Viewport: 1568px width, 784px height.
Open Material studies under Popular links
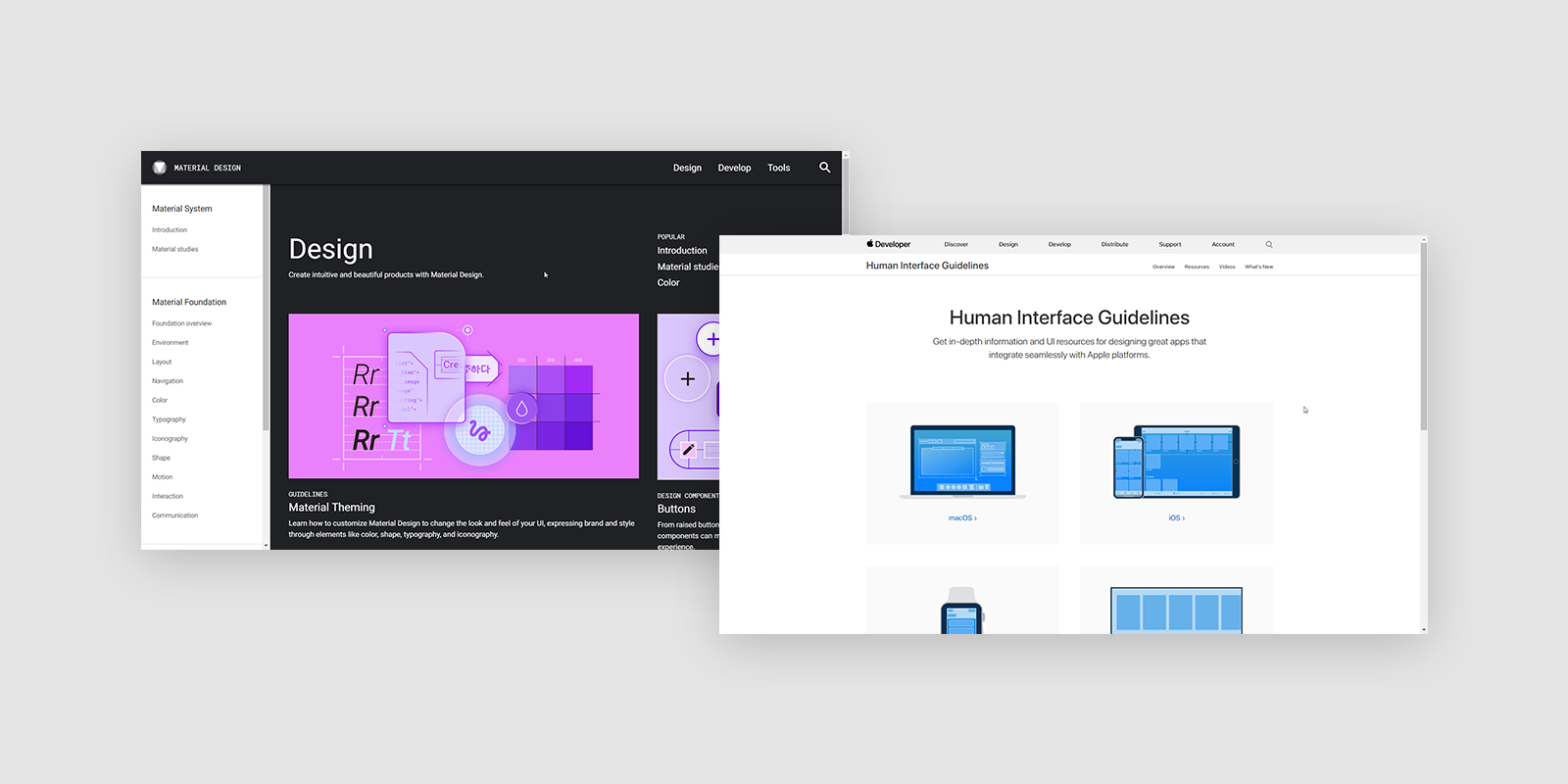point(688,267)
